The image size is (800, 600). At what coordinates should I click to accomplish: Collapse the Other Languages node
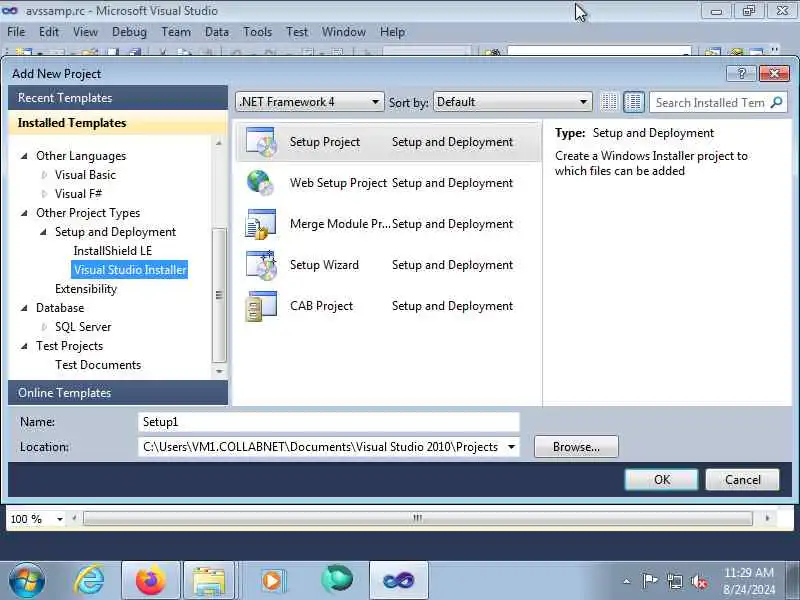click(24, 156)
